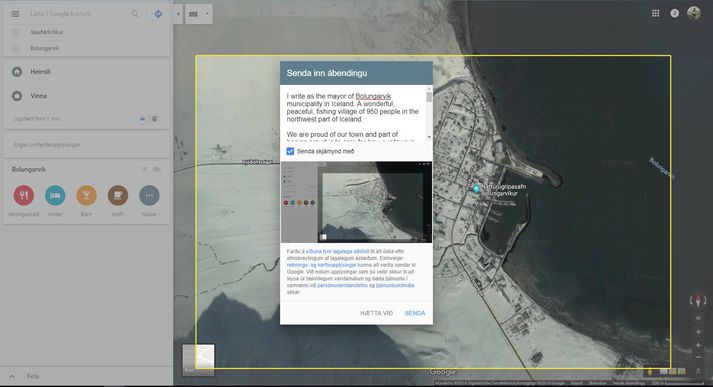The height and width of the screenshot is (387, 713).
Task: Click the show my location button
Action: click(x=698, y=332)
